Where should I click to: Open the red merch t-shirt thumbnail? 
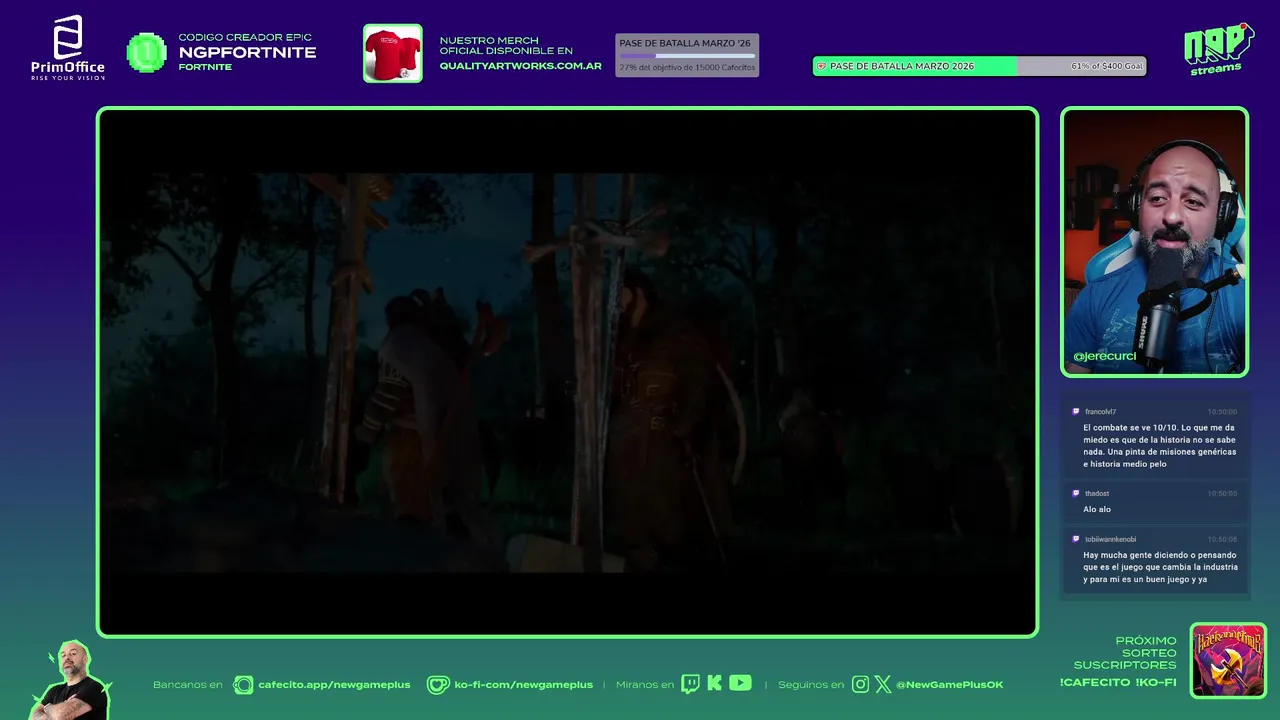pos(392,53)
